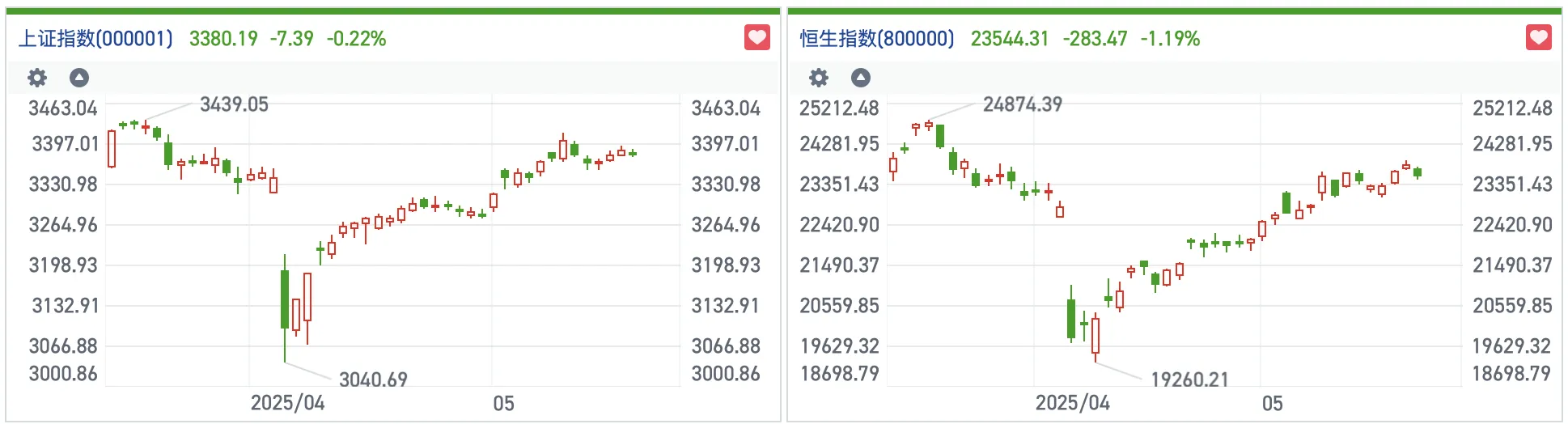Select the 3439.05 high marker label
Image resolution: width=1568 pixels, height=424 pixels.
234,104
